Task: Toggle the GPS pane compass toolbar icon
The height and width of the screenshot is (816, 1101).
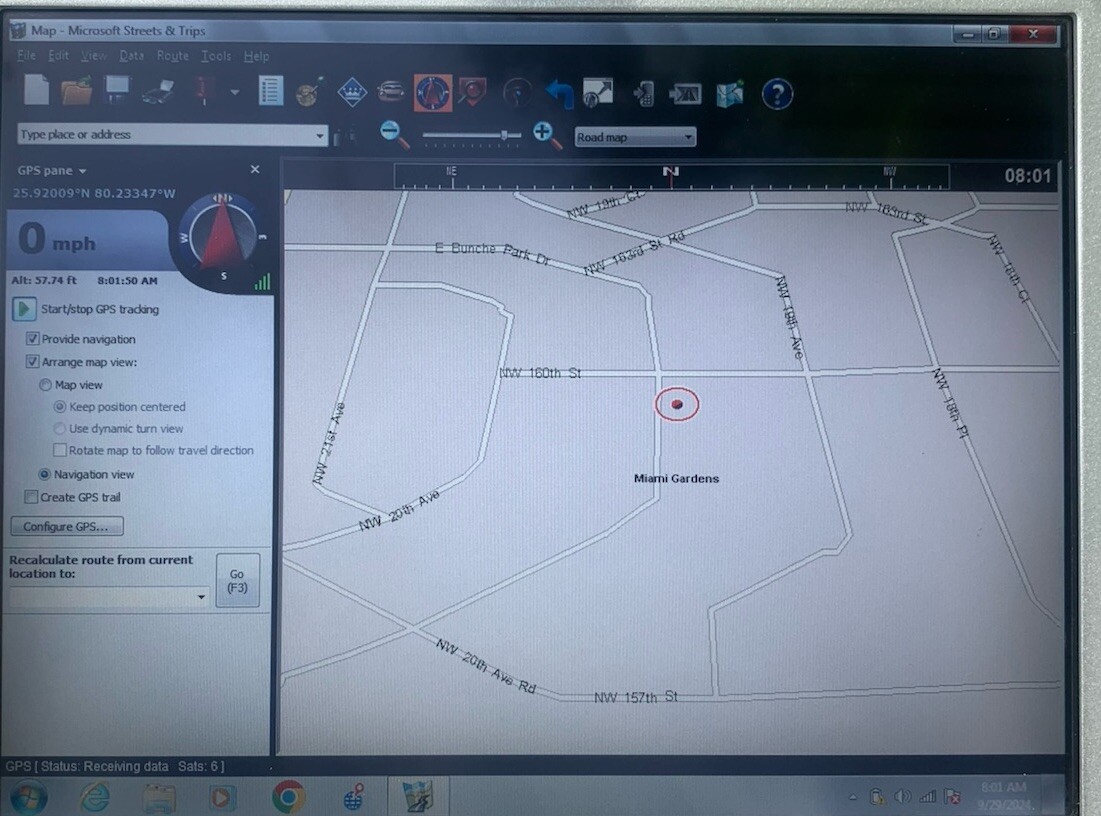Action: tap(433, 93)
